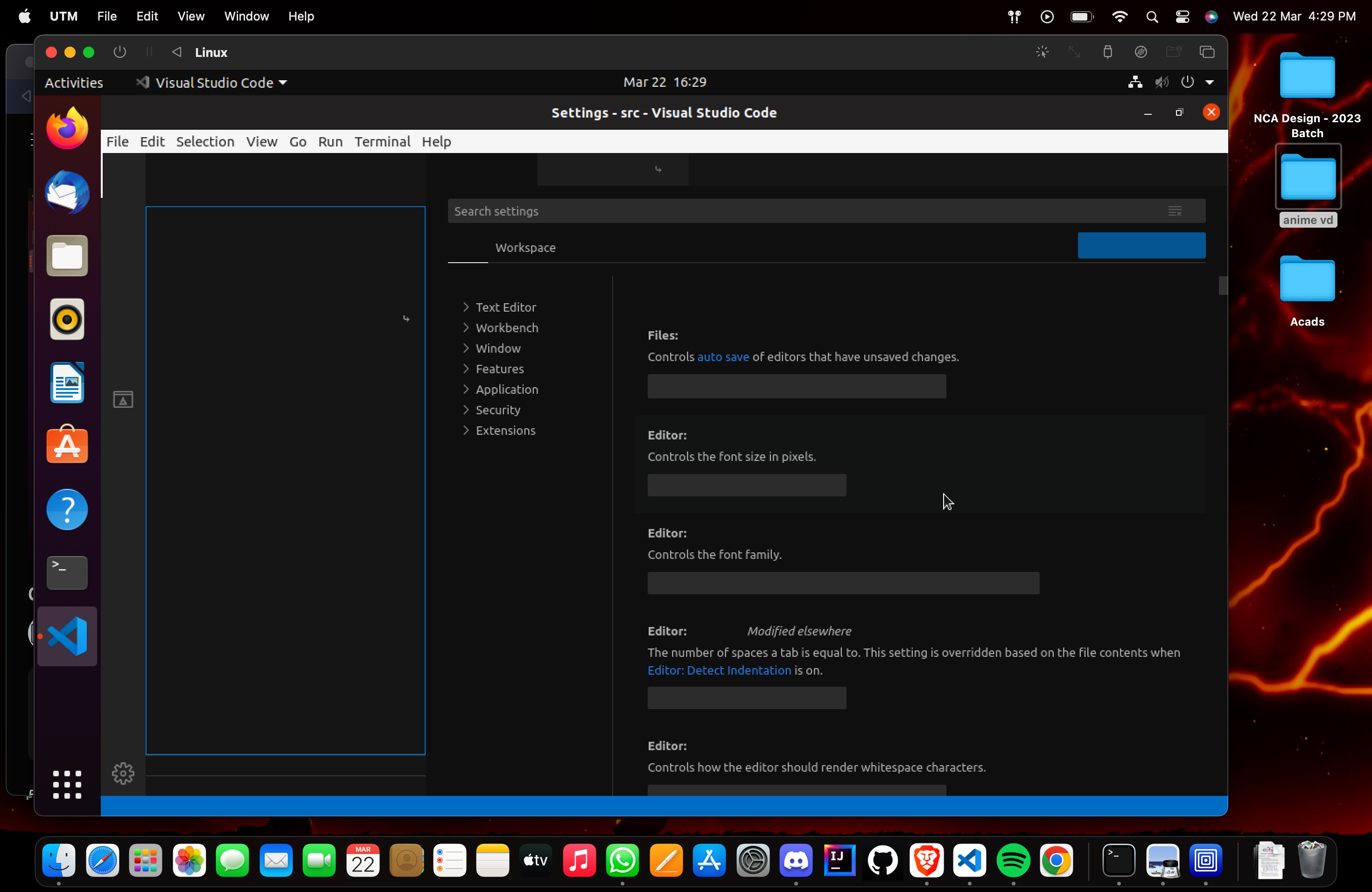Open the GNOME system menu dropdown arrow

point(1210,82)
